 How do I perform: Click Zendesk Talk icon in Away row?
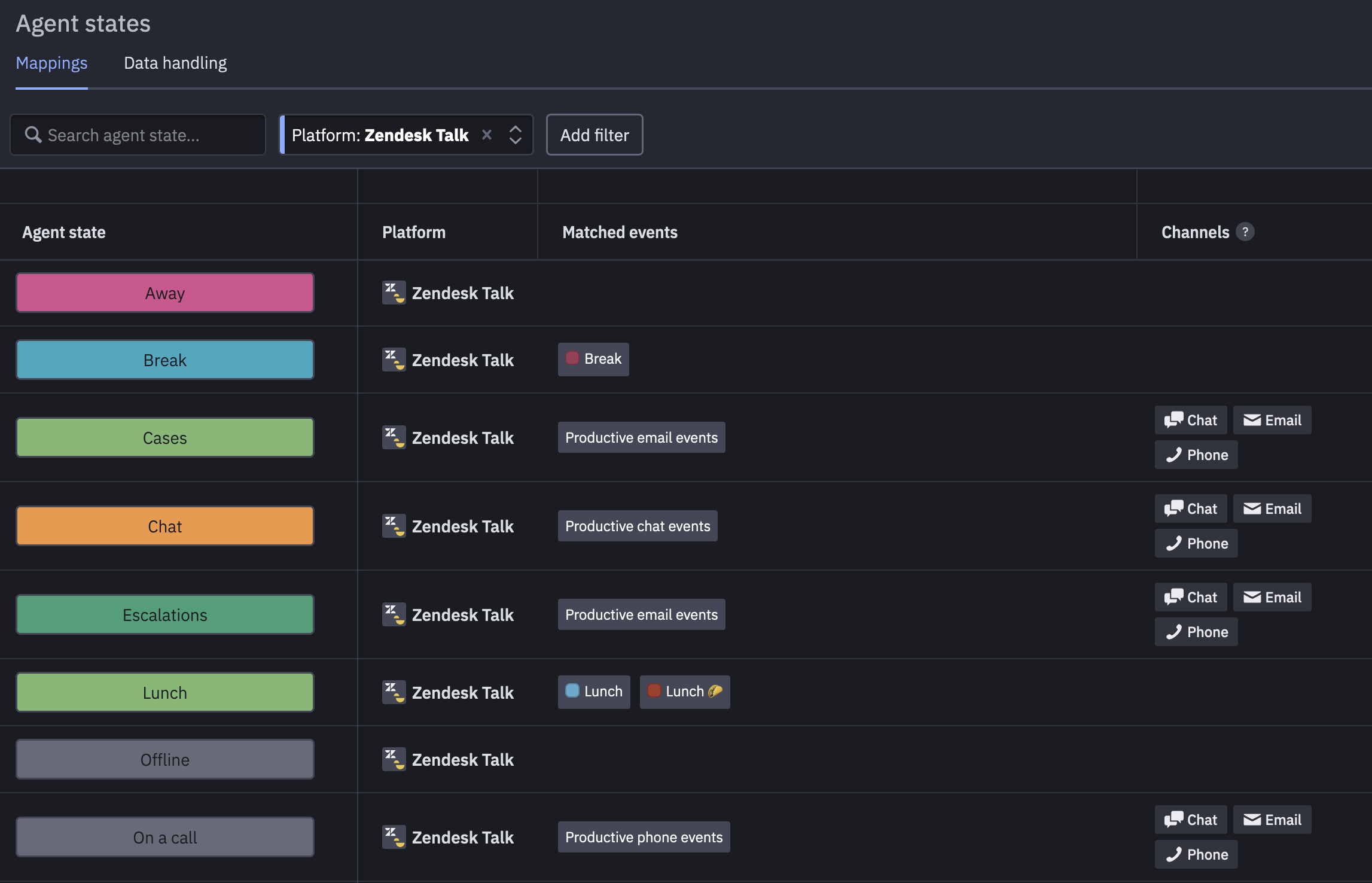(x=394, y=293)
